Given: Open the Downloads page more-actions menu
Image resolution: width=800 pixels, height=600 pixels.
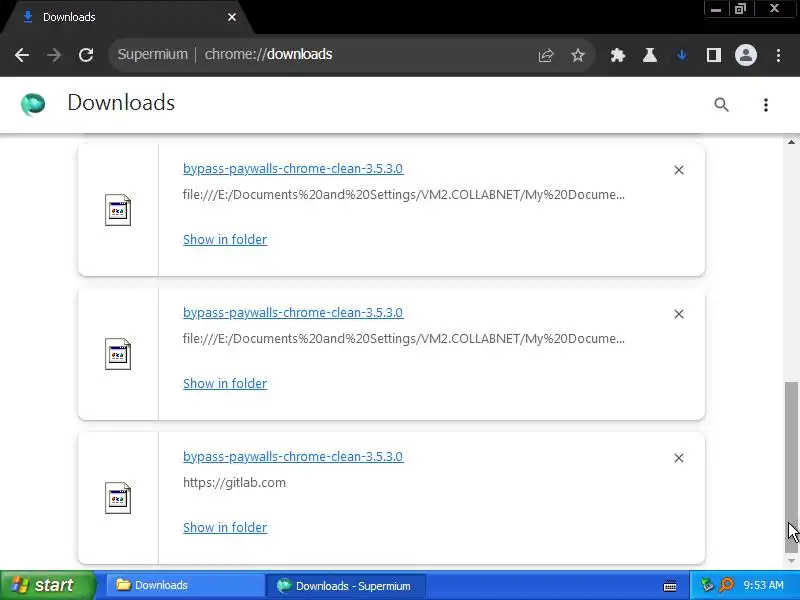Looking at the screenshot, I should click(x=765, y=105).
